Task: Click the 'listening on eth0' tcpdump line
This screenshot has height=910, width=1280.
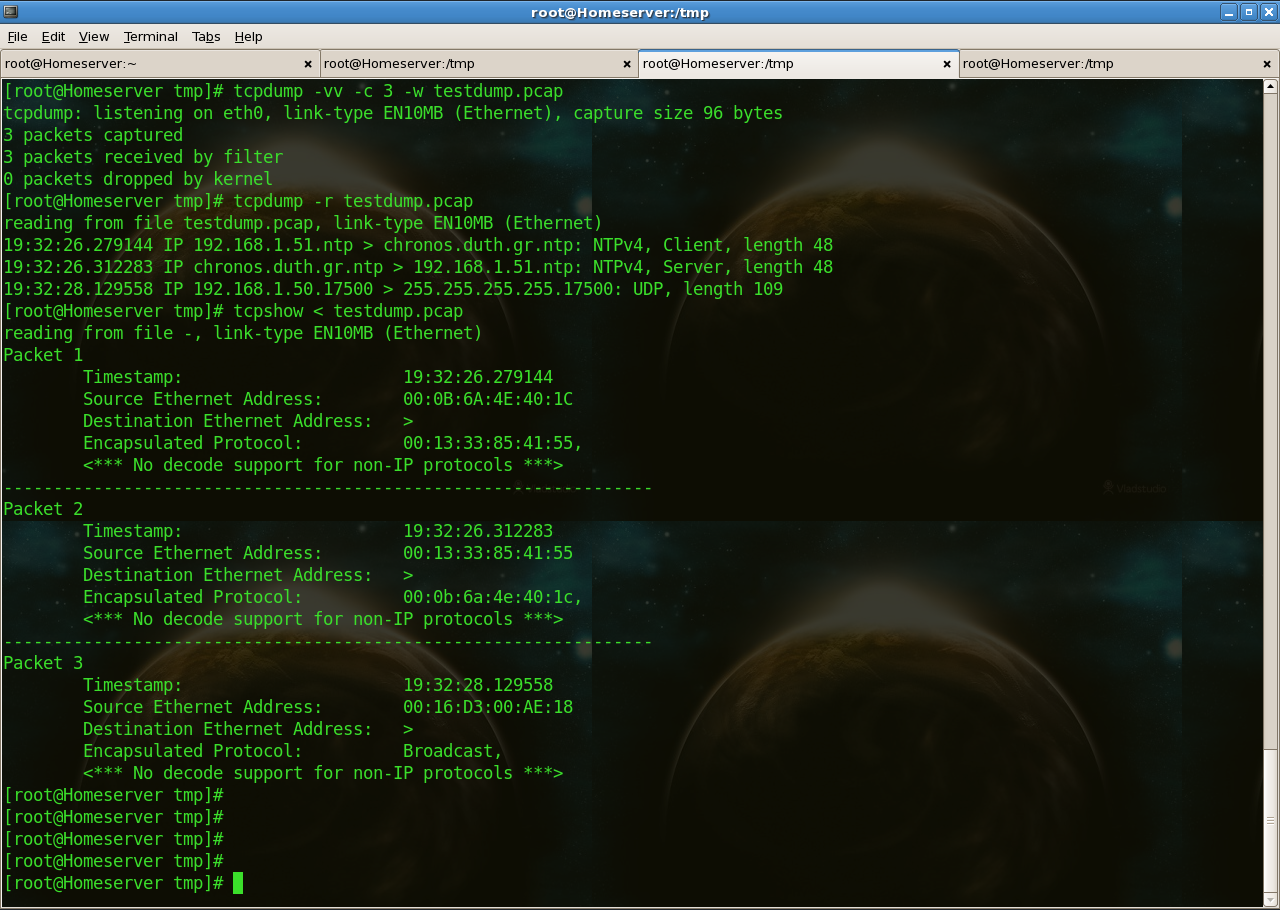Action: tap(393, 113)
